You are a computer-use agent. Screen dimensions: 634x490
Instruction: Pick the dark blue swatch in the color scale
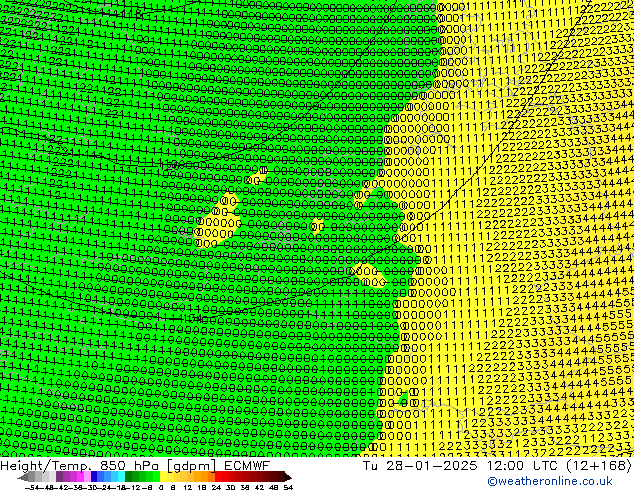(94, 476)
